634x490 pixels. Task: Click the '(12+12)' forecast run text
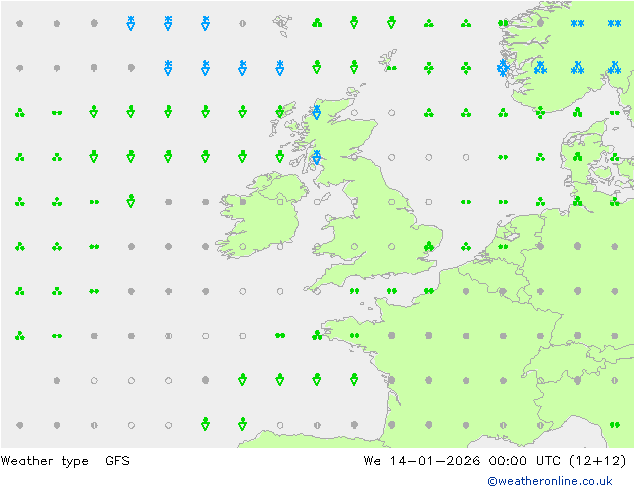(597, 461)
